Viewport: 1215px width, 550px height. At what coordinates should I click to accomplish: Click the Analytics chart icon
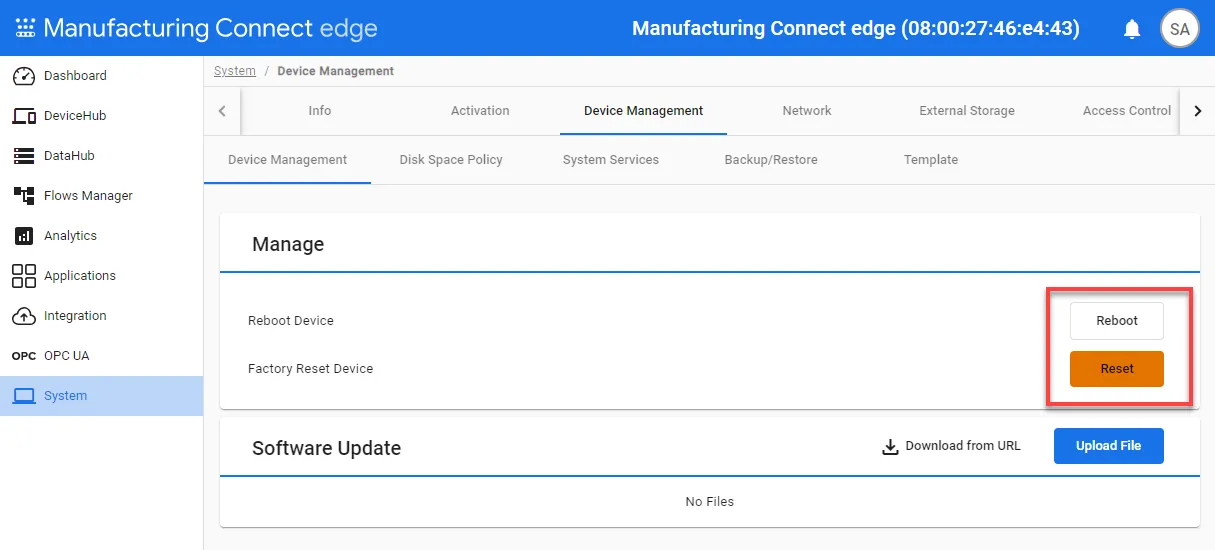click(x=24, y=236)
